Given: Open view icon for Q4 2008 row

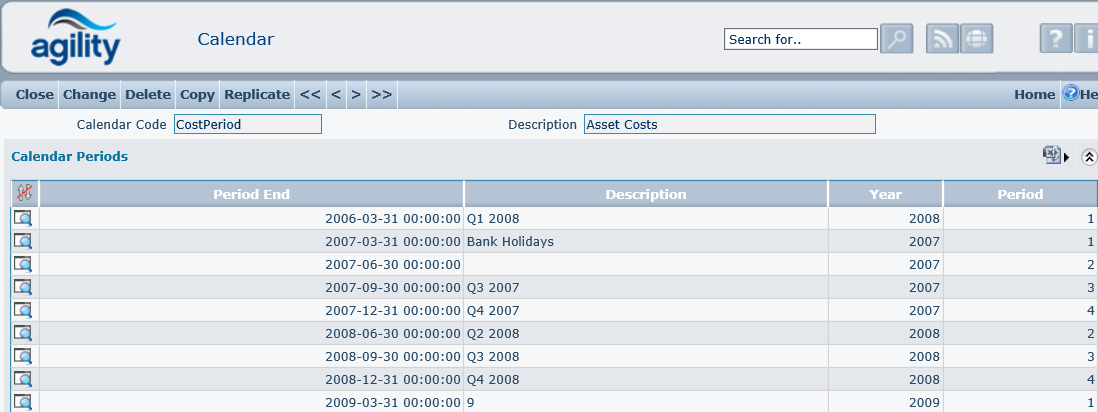Looking at the screenshot, I should (23, 379).
